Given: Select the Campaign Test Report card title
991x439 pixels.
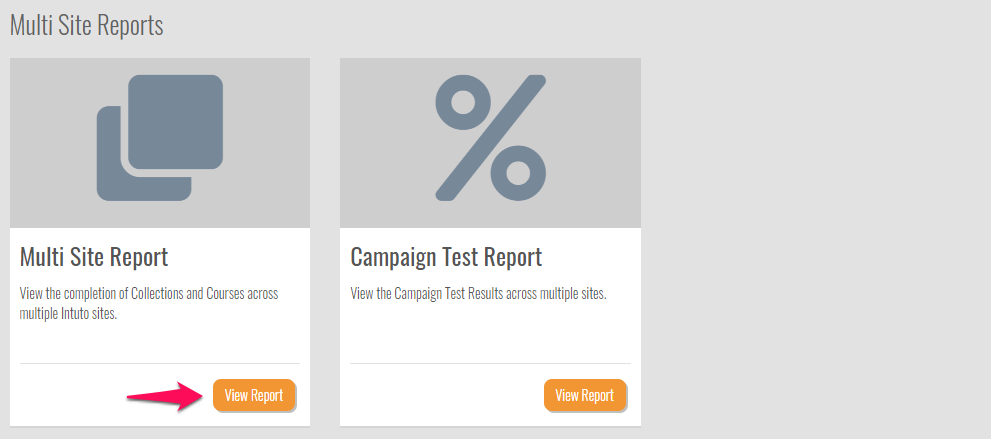Looking at the screenshot, I should (x=446, y=257).
